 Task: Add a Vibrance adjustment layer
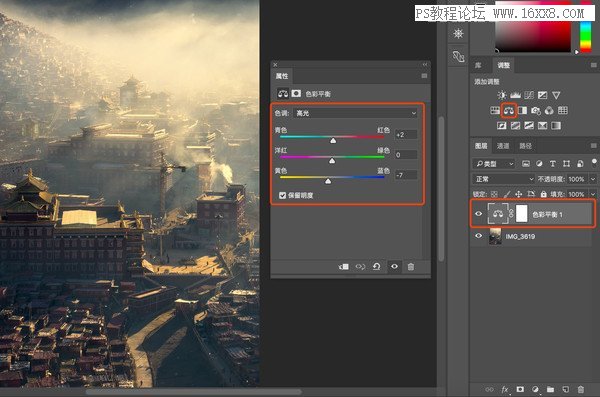click(x=556, y=95)
